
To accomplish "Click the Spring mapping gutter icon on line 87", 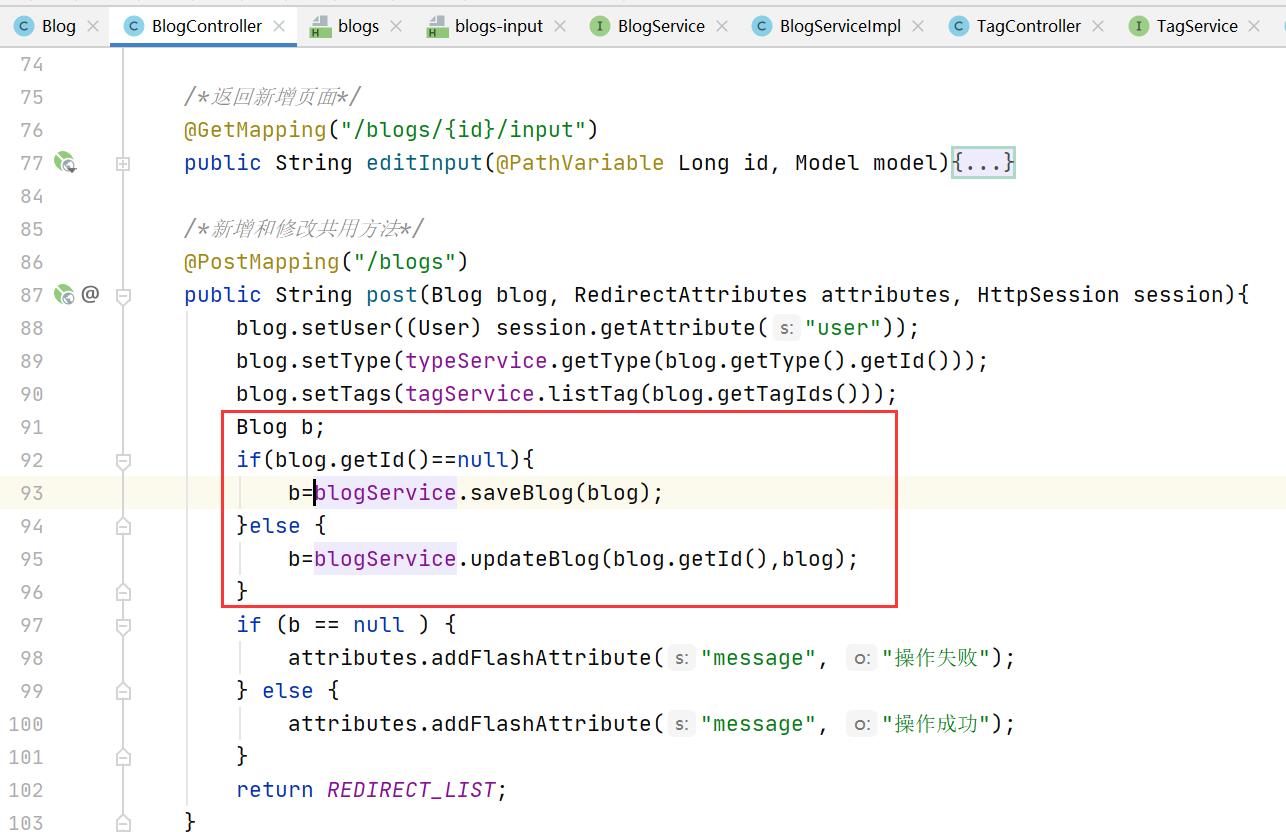I will [65, 294].
